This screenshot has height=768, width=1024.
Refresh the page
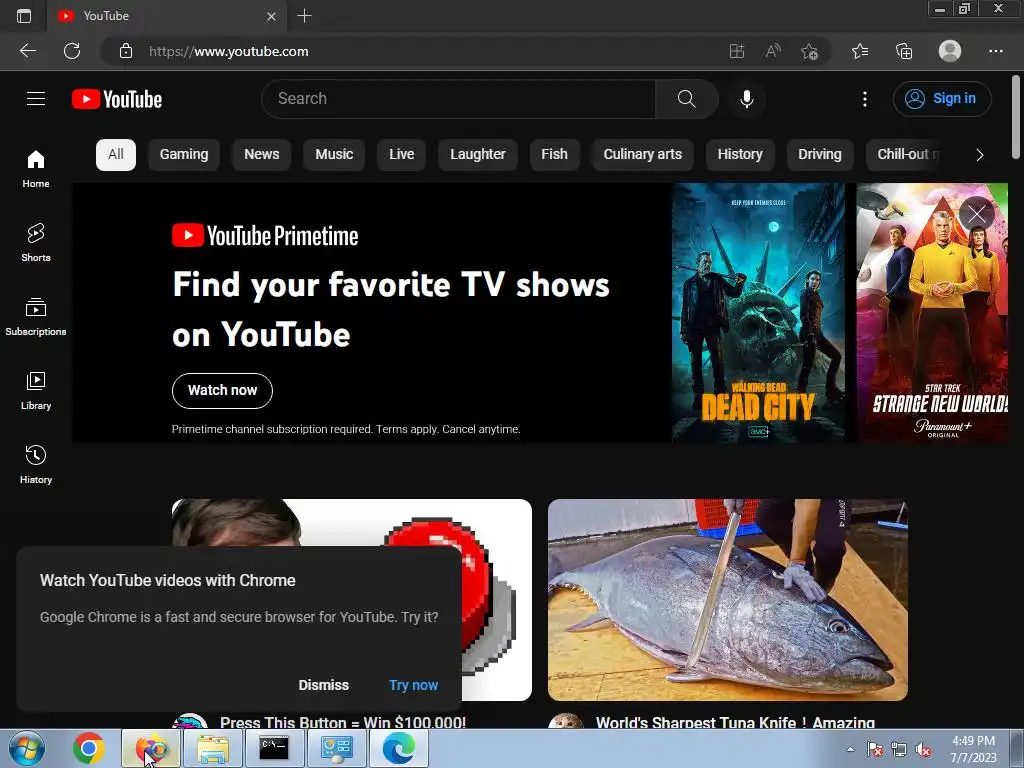click(72, 51)
